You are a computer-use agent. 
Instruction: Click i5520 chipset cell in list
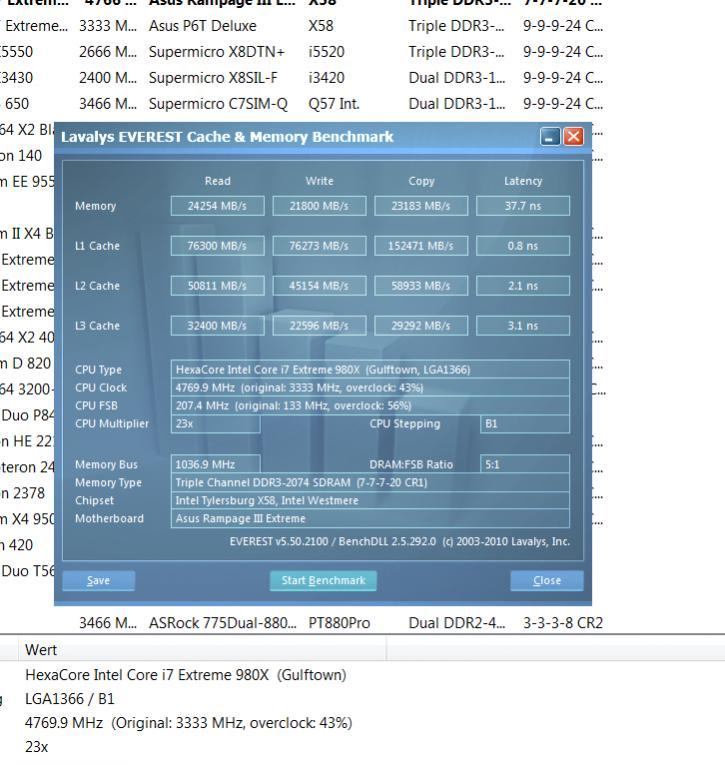[x=326, y=52]
